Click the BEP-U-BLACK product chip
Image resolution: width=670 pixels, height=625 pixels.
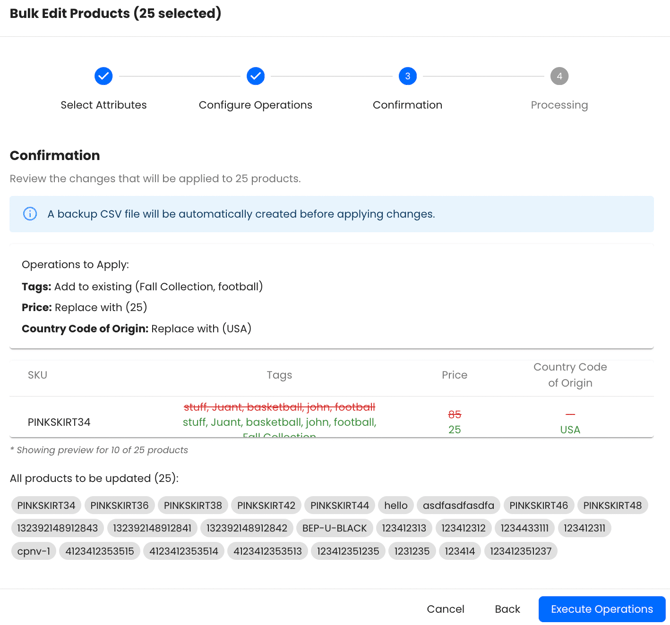[334, 528]
